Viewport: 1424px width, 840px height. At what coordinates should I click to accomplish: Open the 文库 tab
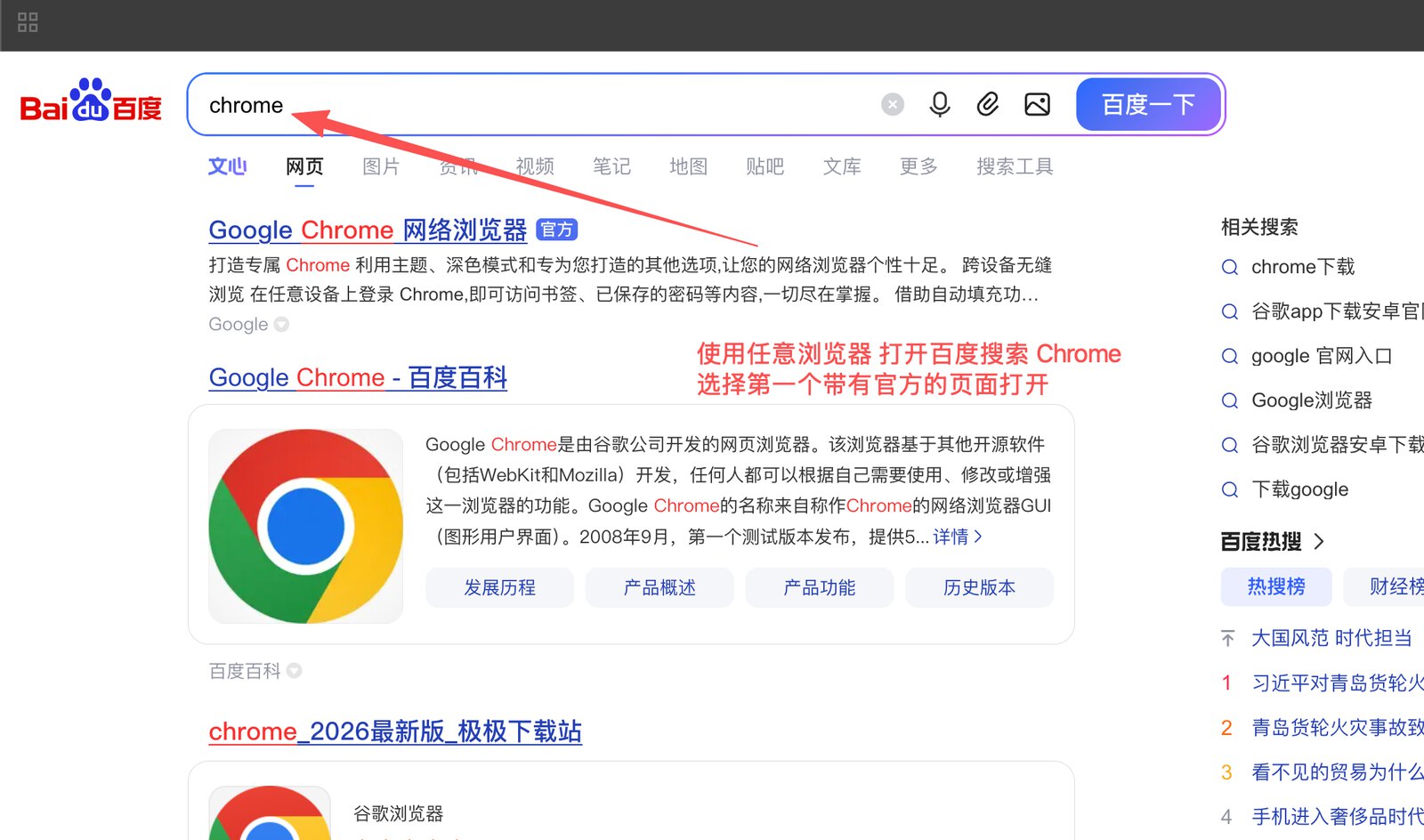click(x=842, y=166)
